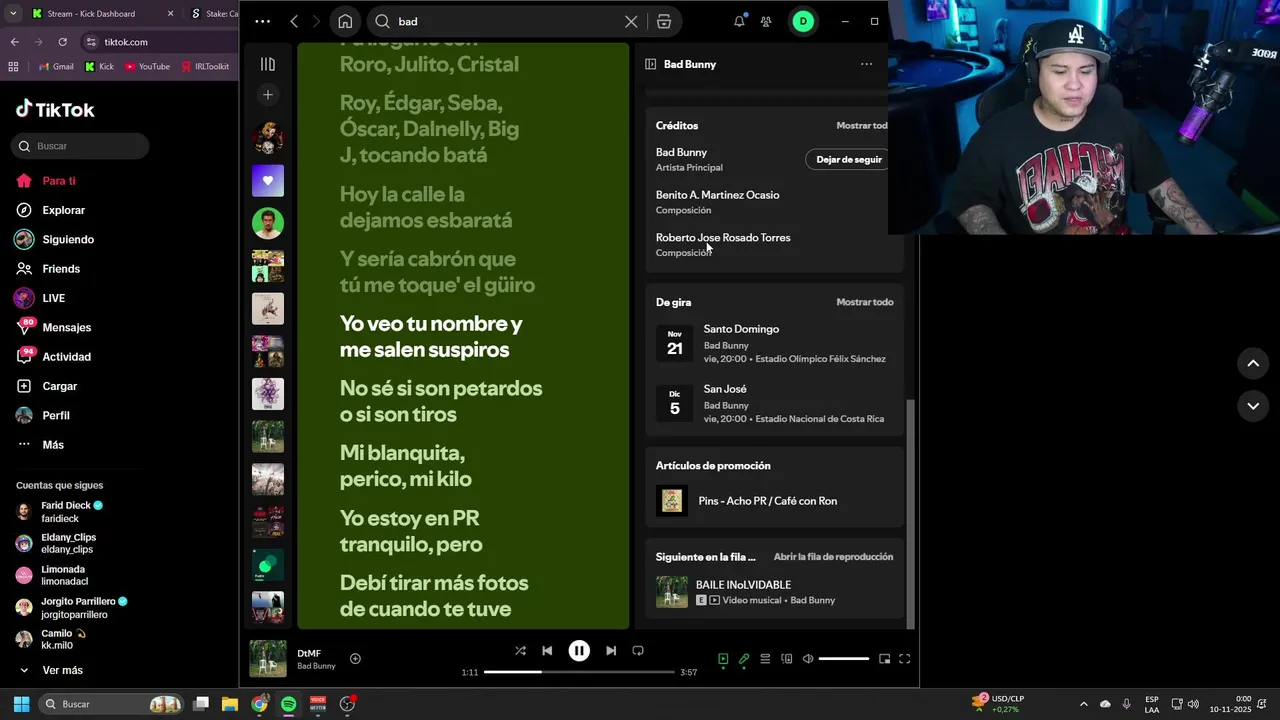Open the playback queue icon
This screenshot has width=1280, height=720.
pyautogui.click(x=765, y=659)
